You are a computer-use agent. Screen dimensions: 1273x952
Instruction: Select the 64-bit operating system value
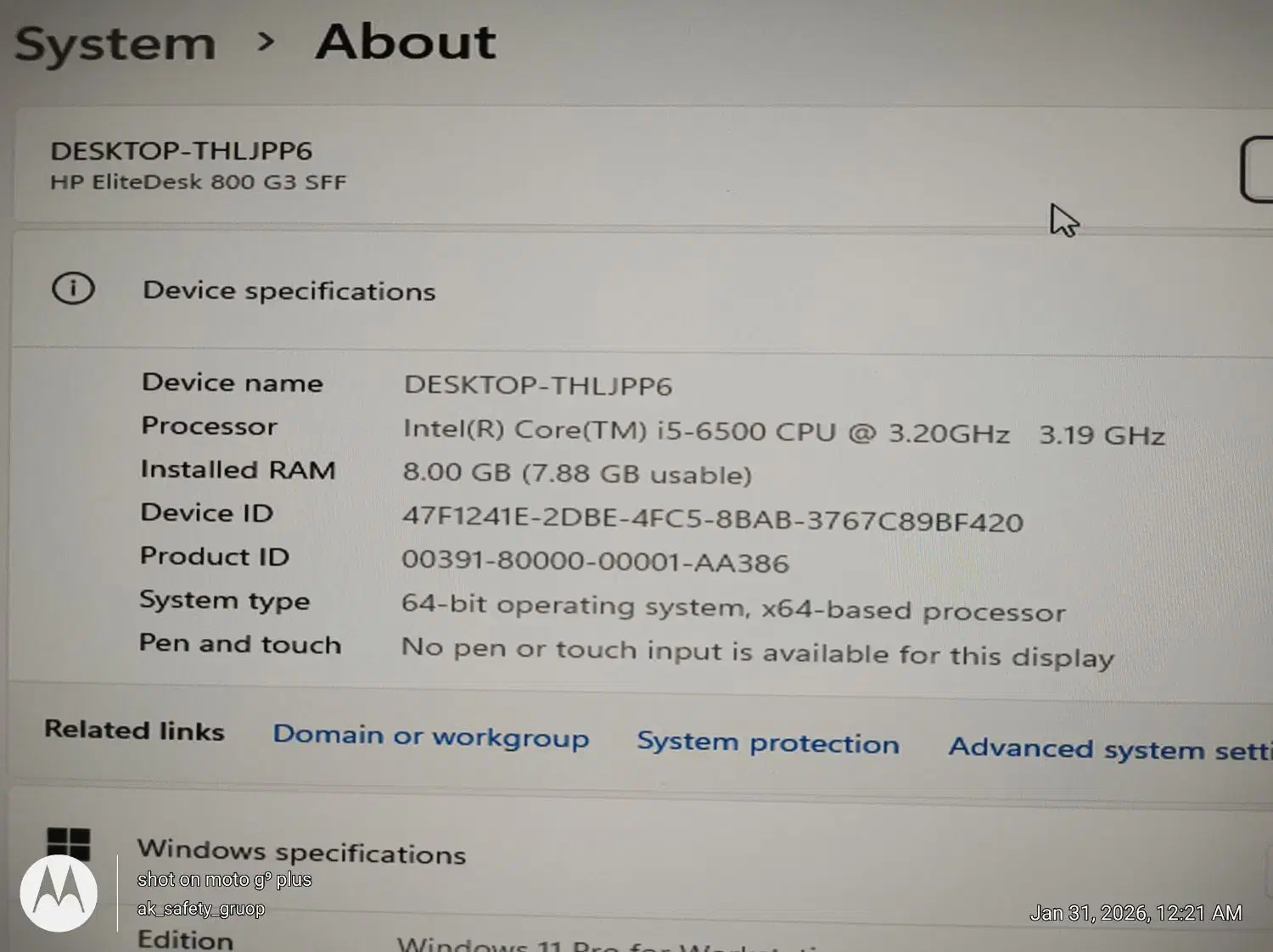tap(733, 608)
